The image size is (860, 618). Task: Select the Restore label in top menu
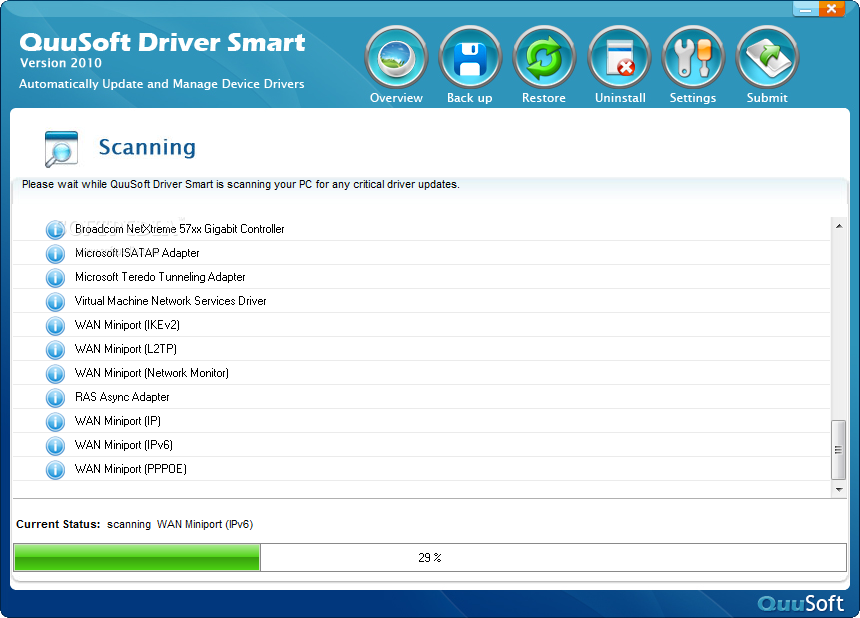click(x=544, y=98)
